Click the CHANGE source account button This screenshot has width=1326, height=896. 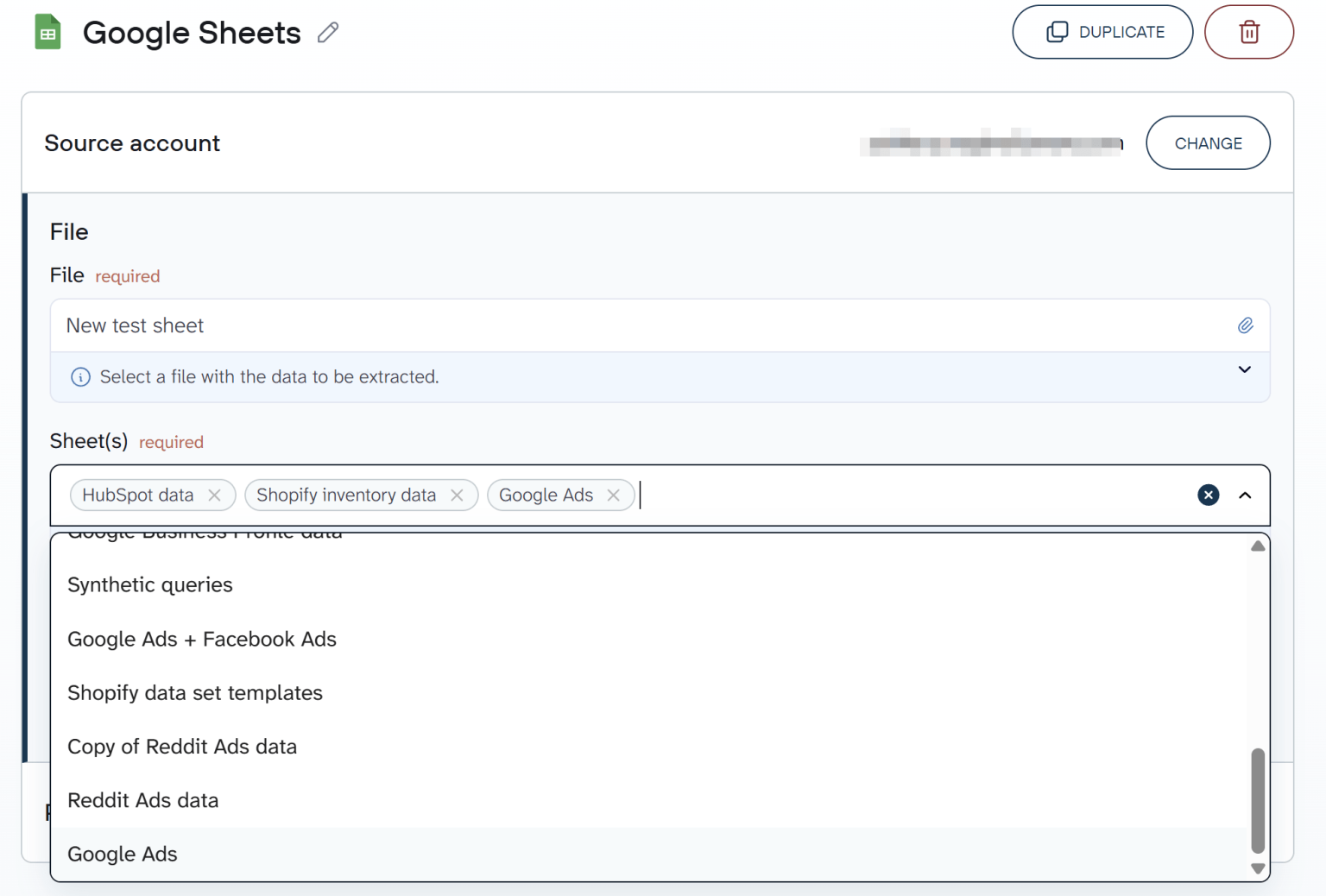[1208, 143]
